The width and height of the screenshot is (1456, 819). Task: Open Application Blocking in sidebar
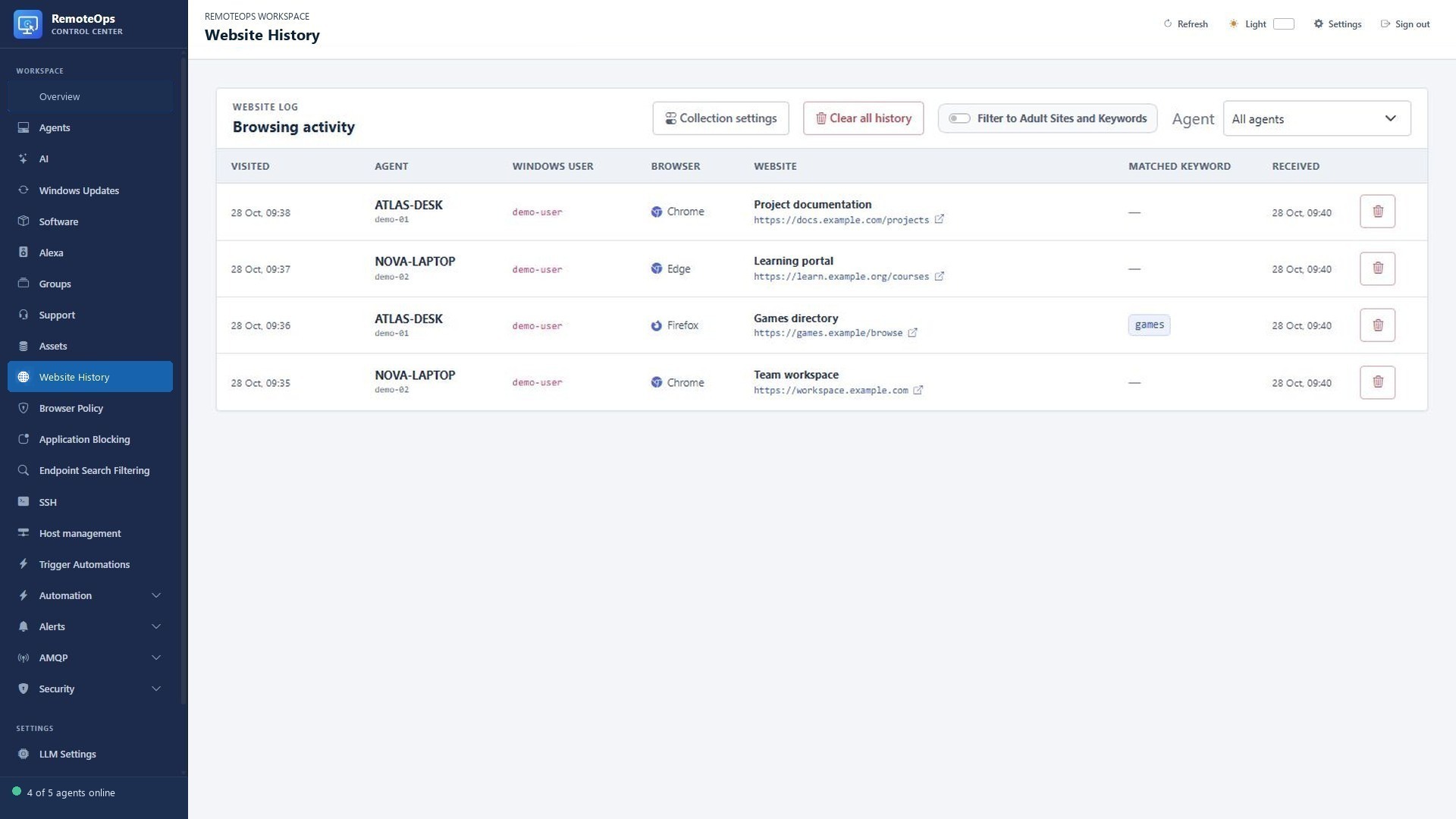(90, 439)
